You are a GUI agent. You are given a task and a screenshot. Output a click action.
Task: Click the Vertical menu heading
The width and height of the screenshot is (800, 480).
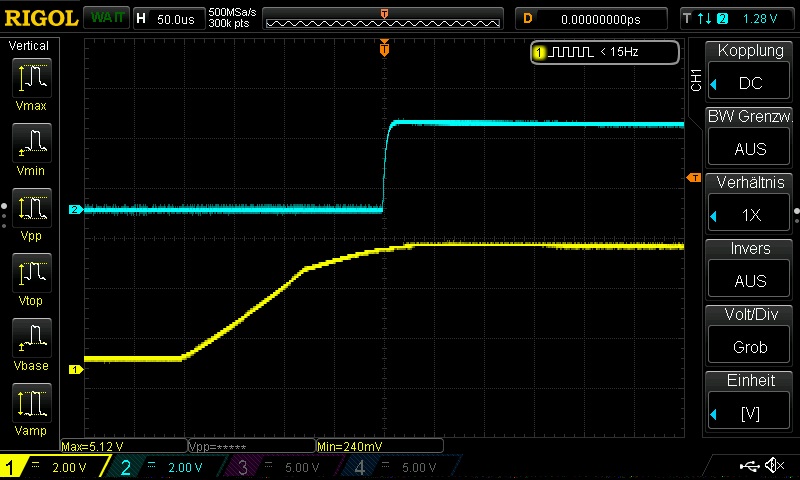click(29, 46)
